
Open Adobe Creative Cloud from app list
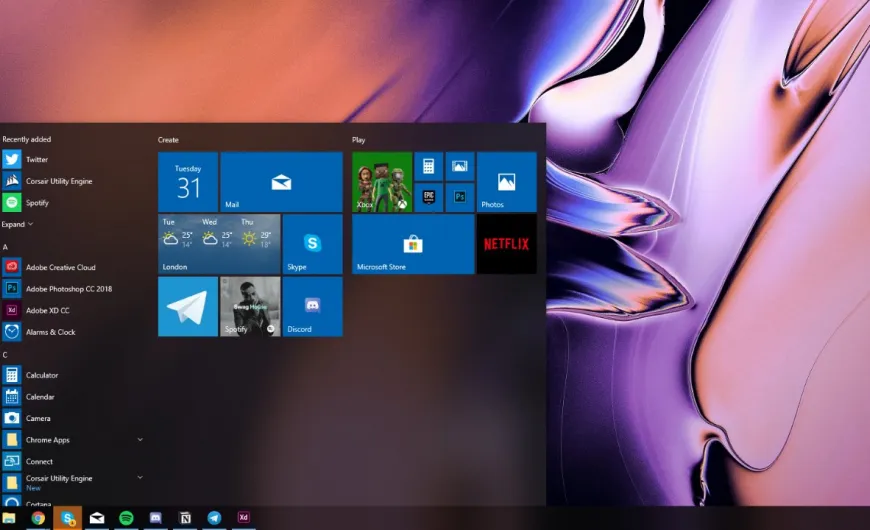coord(72,267)
